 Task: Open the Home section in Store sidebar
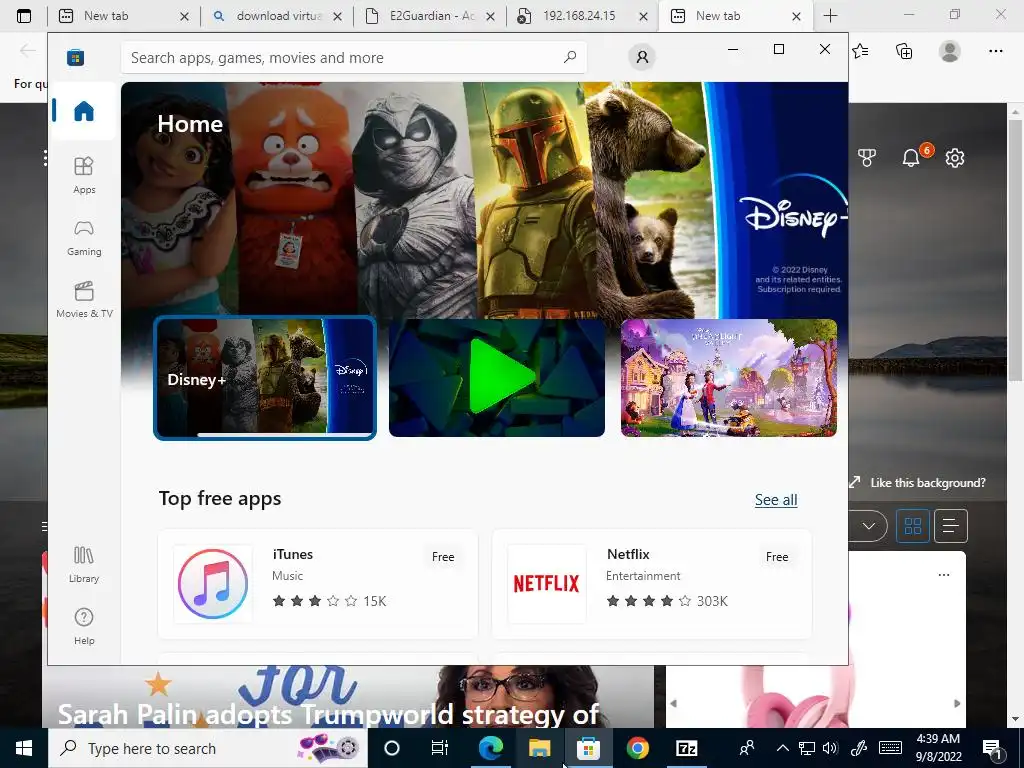point(84,111)
